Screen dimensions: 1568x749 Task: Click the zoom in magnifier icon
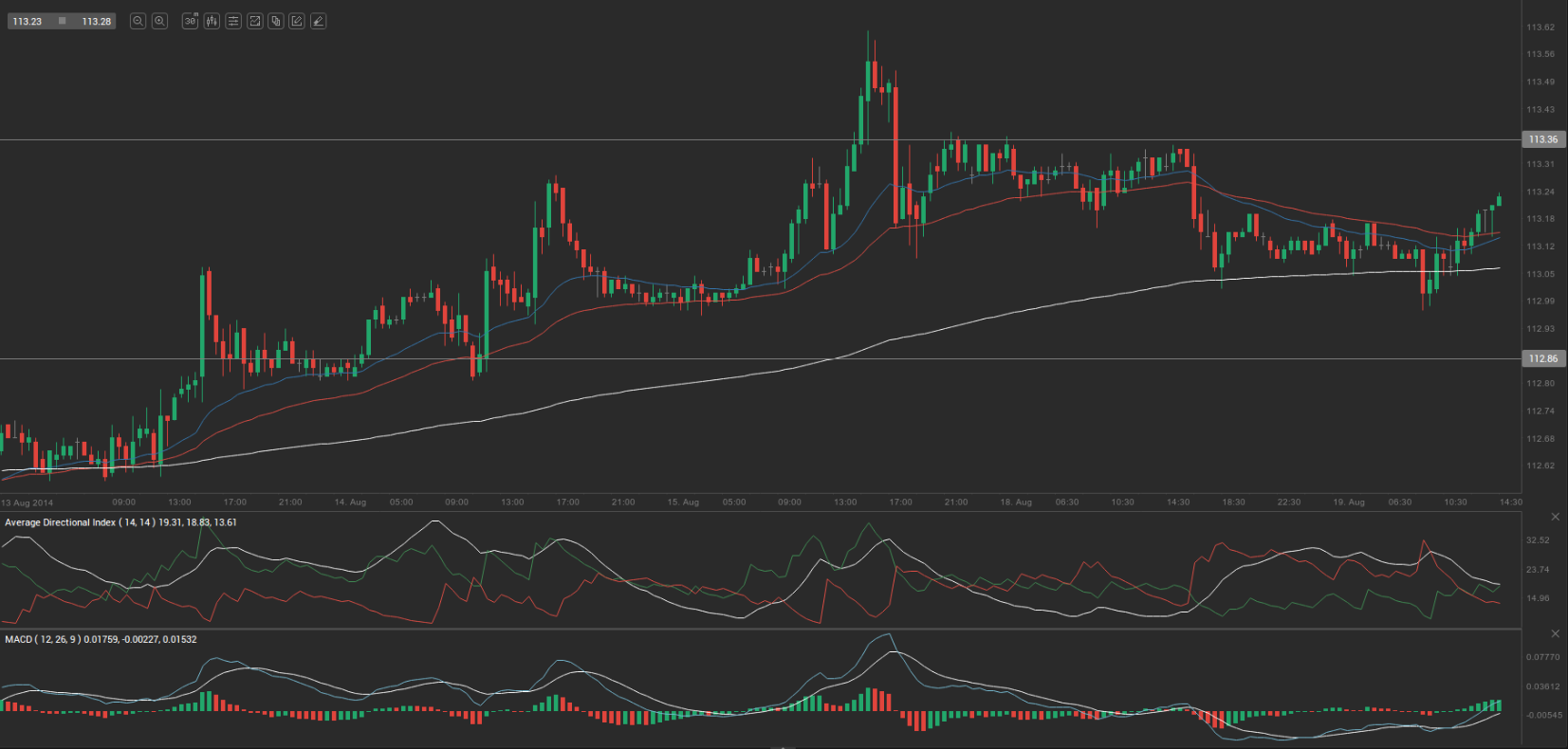159,21
